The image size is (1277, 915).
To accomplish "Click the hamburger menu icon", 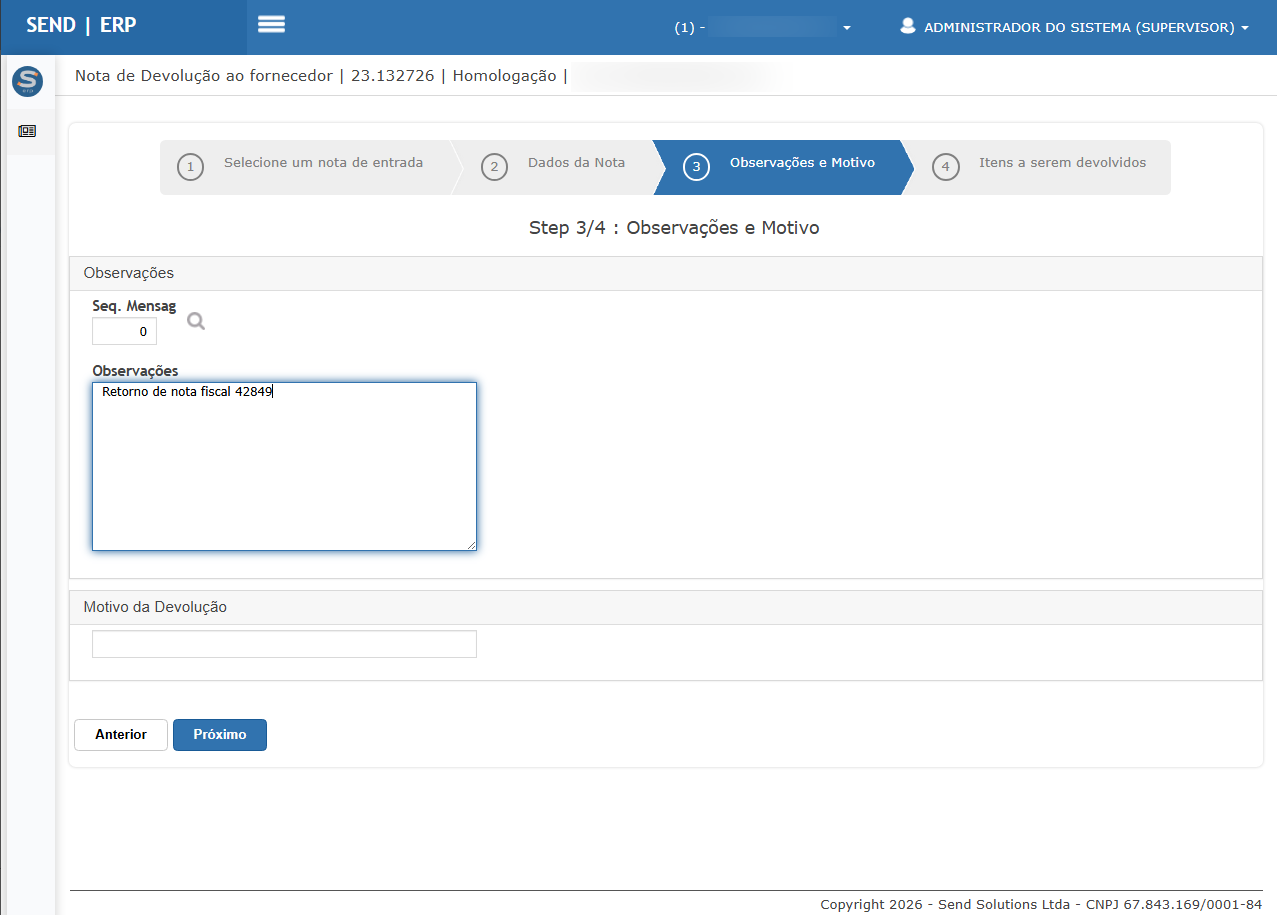I will coord(271,25).
